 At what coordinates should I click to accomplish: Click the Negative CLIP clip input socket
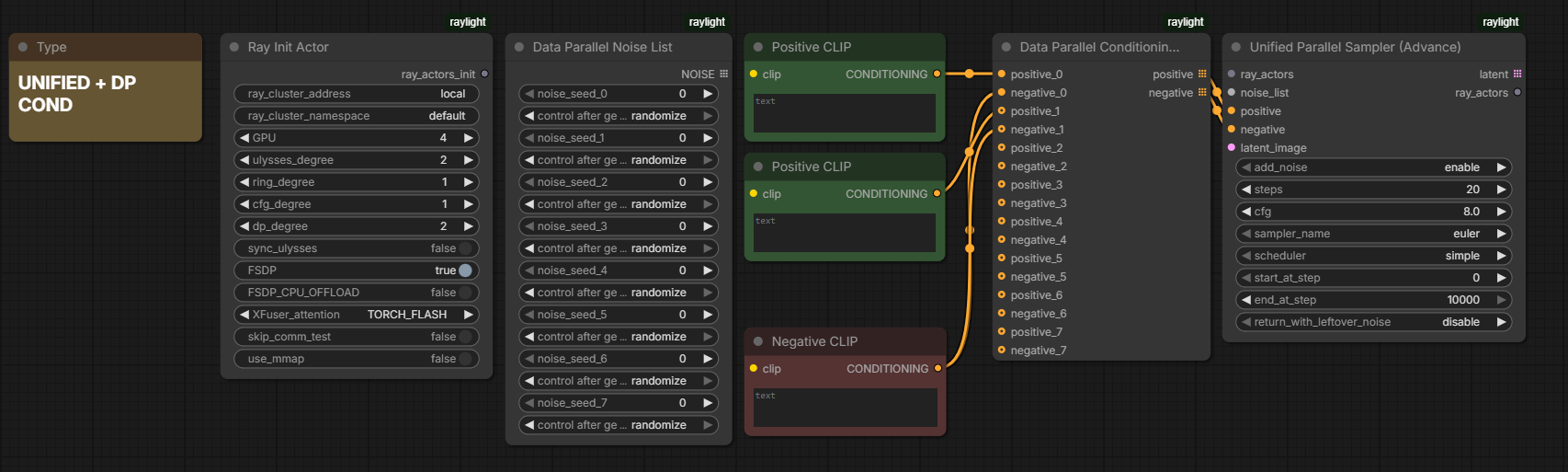click(754, 368)
